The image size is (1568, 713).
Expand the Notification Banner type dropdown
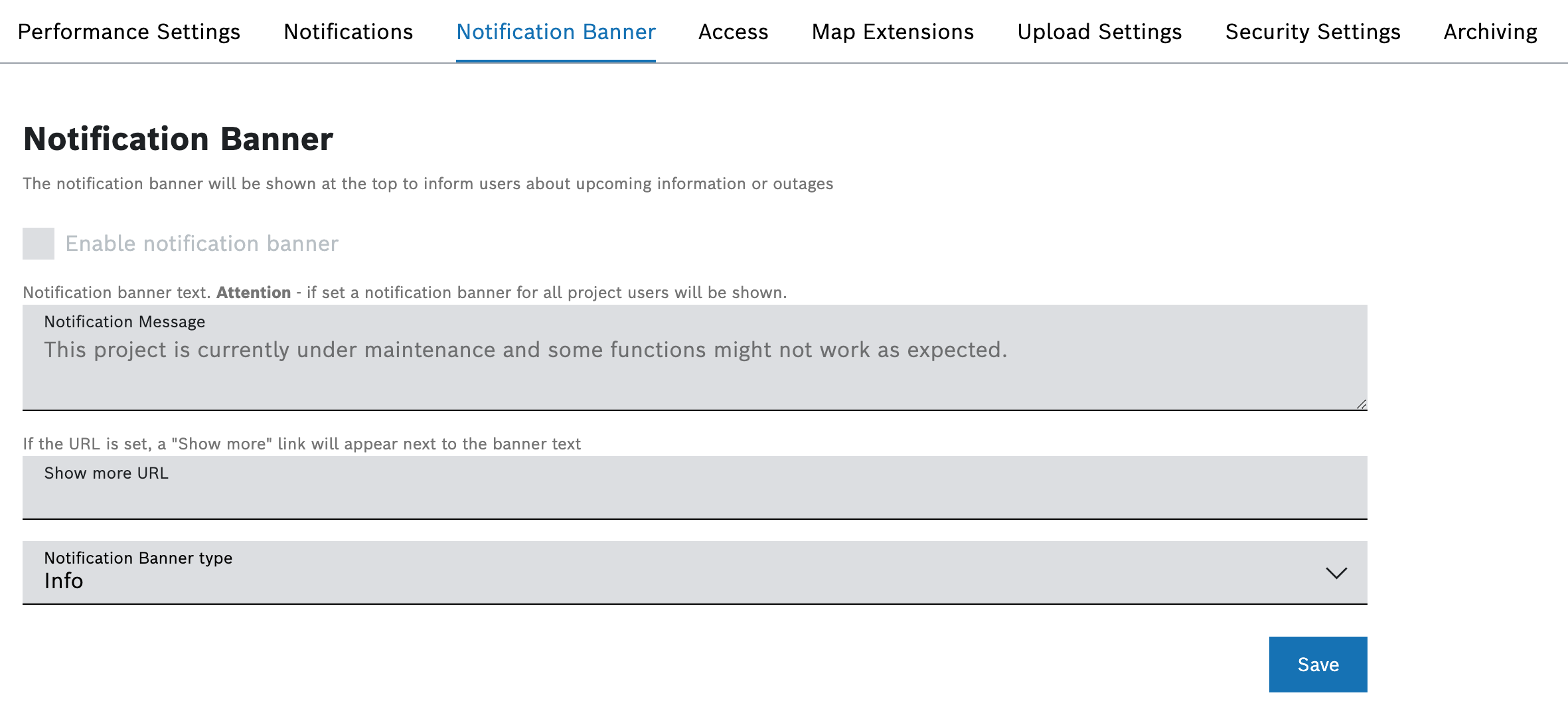(x=694, y=573)
